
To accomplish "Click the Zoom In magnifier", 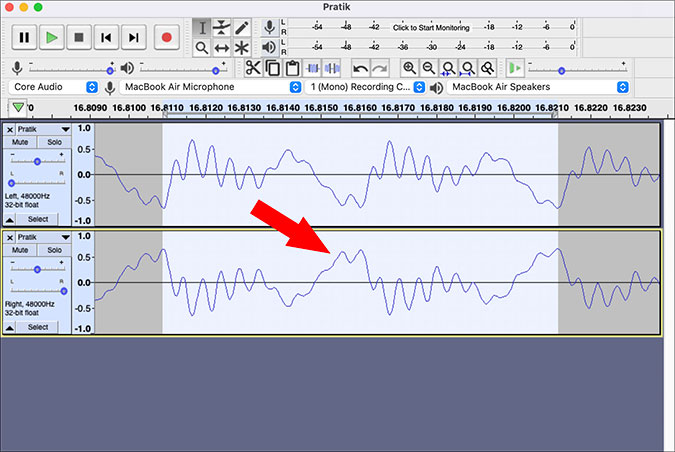I will click(x=409, y=68).
